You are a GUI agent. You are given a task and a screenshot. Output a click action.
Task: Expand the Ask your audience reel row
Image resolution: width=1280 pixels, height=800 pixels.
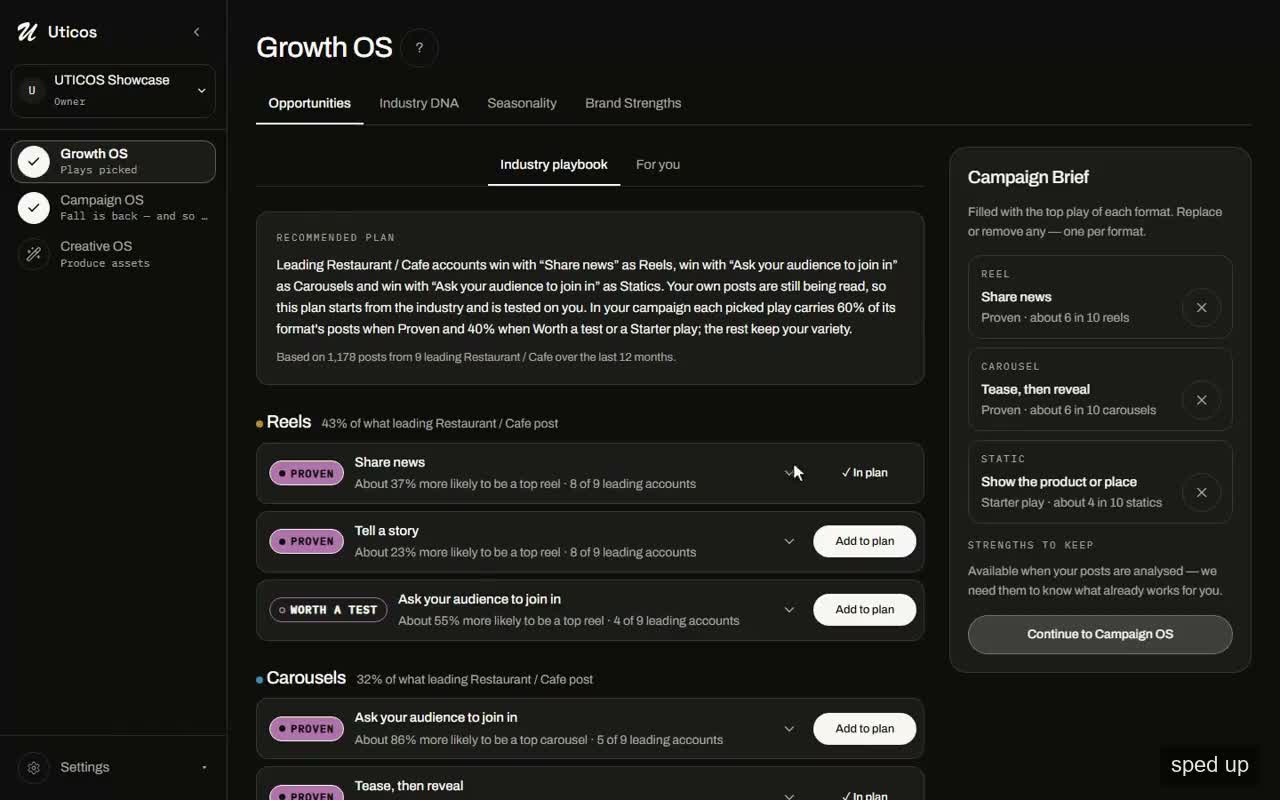click(789, 610)
